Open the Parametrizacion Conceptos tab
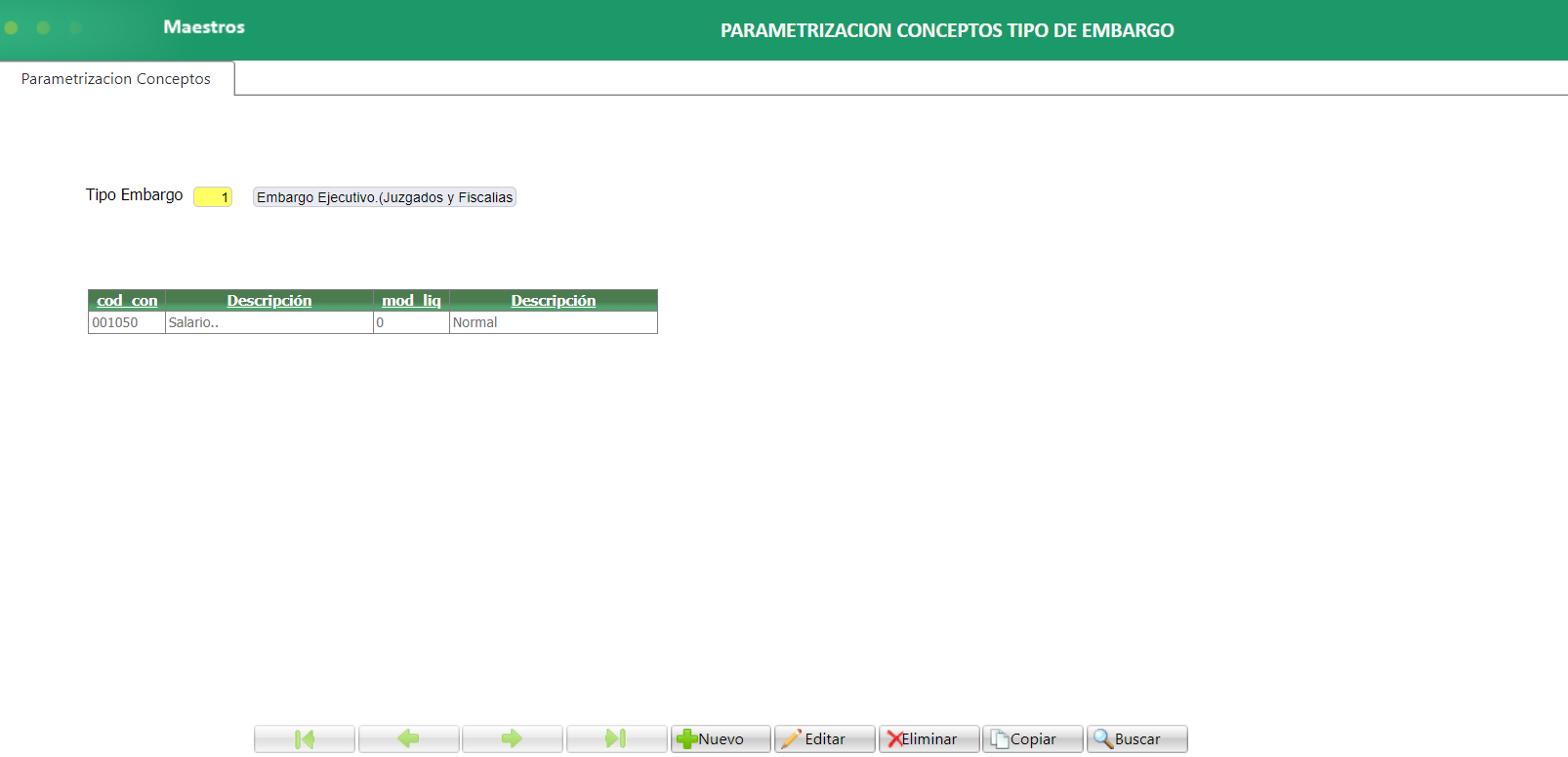 pos(116,78)
